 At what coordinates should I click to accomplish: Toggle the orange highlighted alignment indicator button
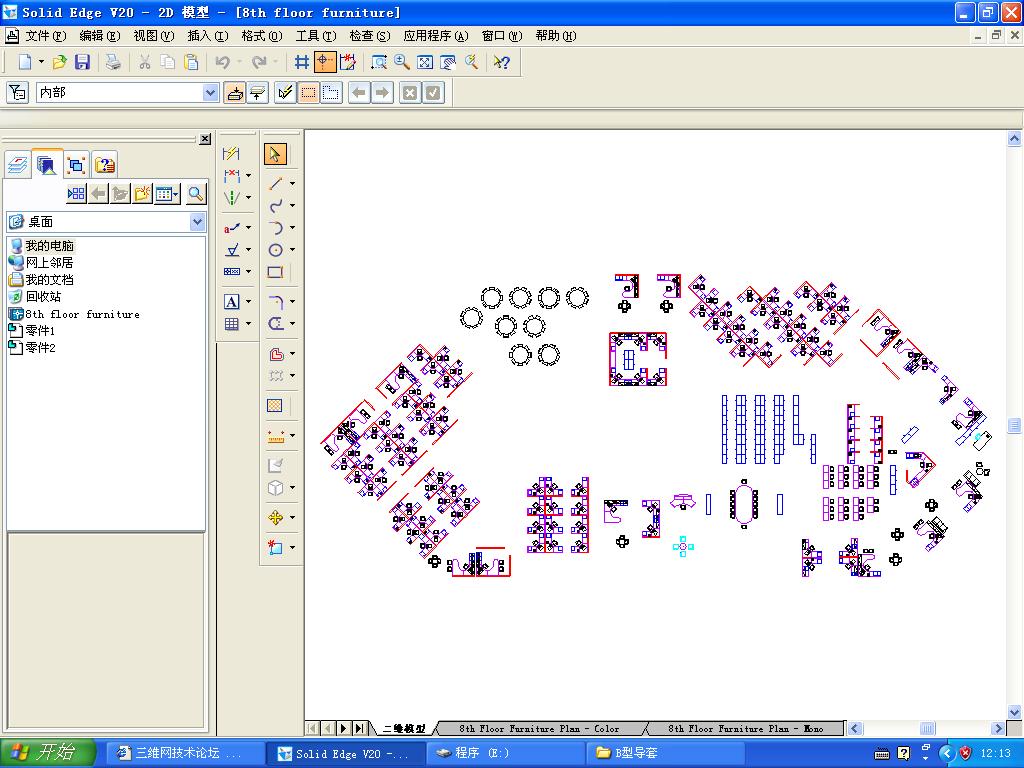325,62
